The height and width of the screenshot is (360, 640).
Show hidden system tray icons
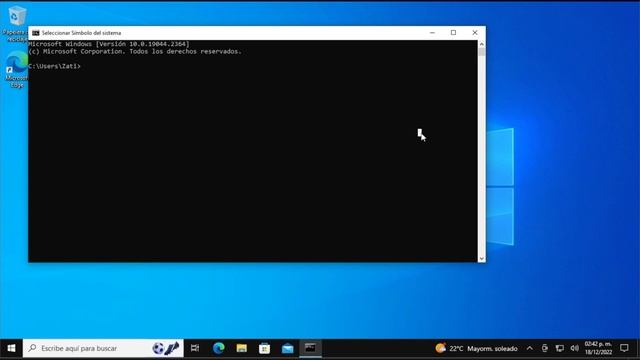pyautogui.click(x=529, y=348)
